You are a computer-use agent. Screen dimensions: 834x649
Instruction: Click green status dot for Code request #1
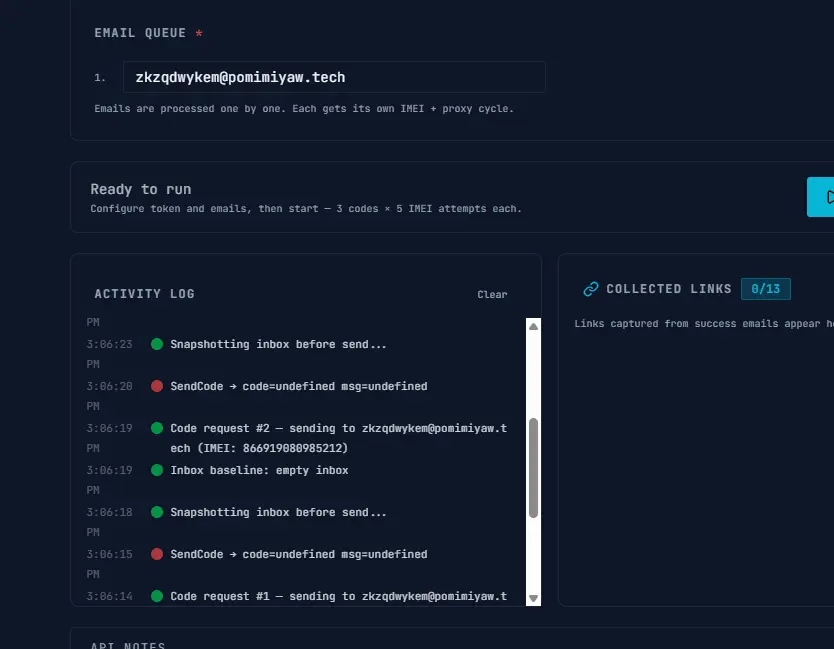point(157,596)
